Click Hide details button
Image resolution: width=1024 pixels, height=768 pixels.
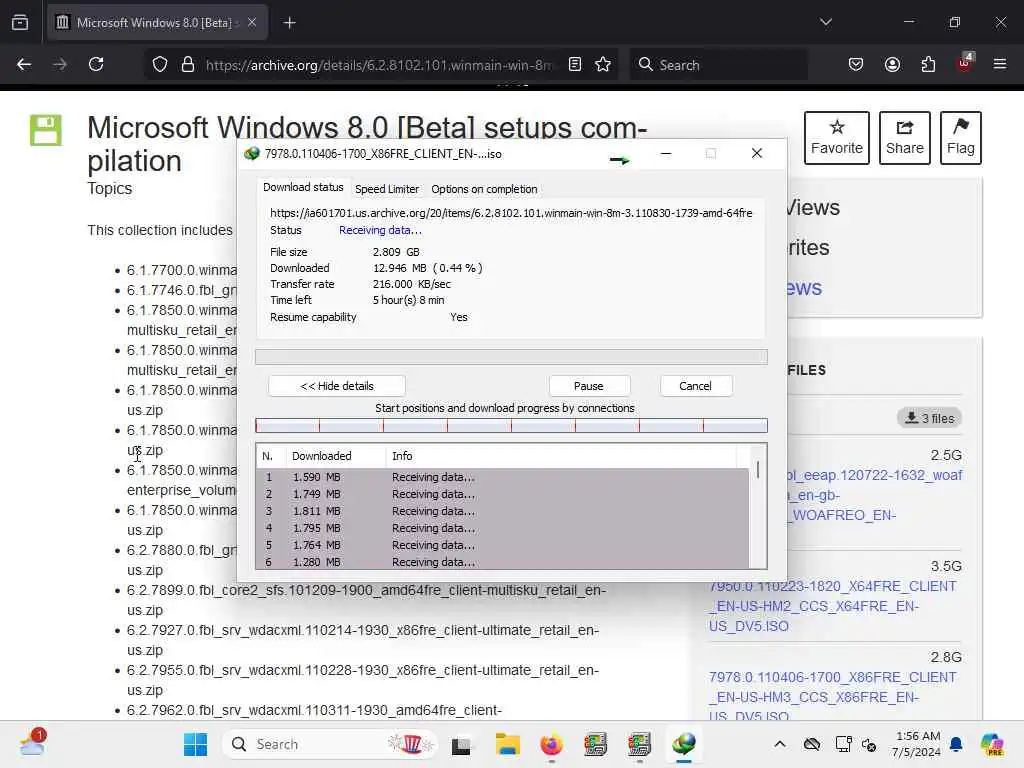[x=337, y=386]
